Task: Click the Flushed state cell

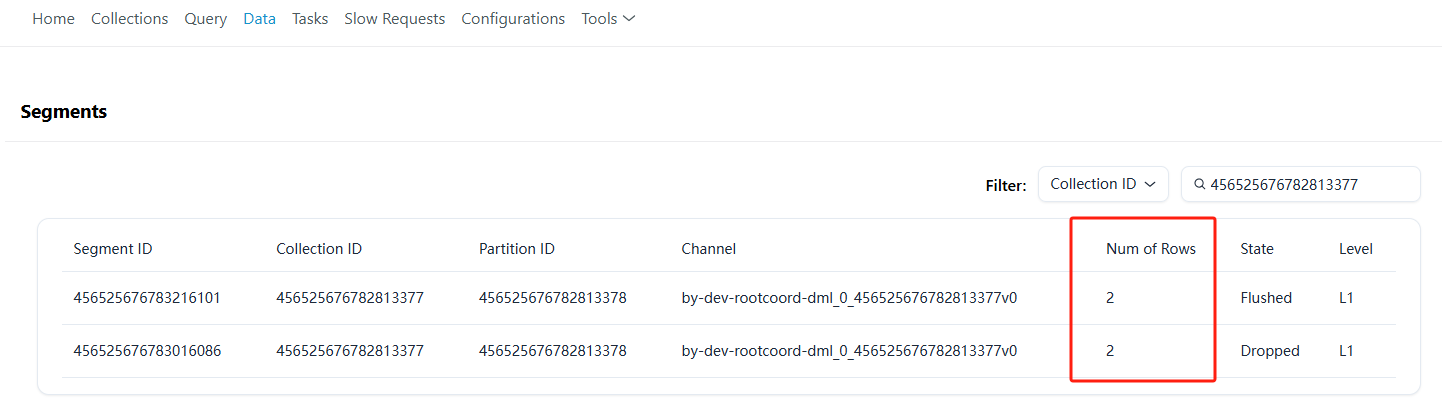Action: click(x=1266, y=298)
